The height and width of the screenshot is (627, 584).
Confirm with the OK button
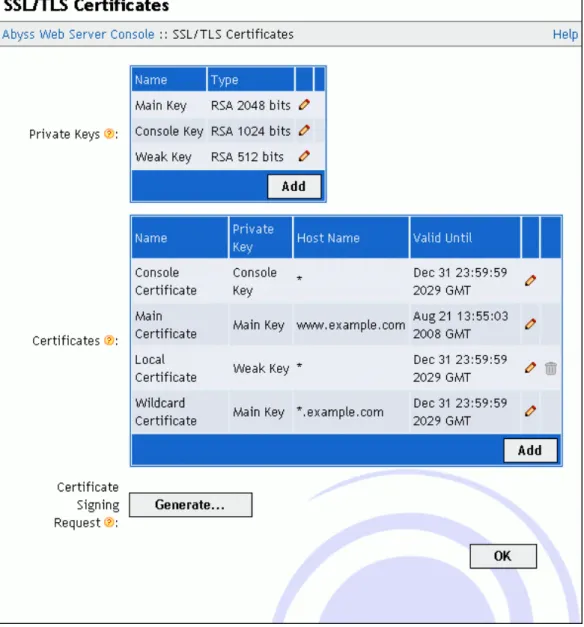[503, 556]
